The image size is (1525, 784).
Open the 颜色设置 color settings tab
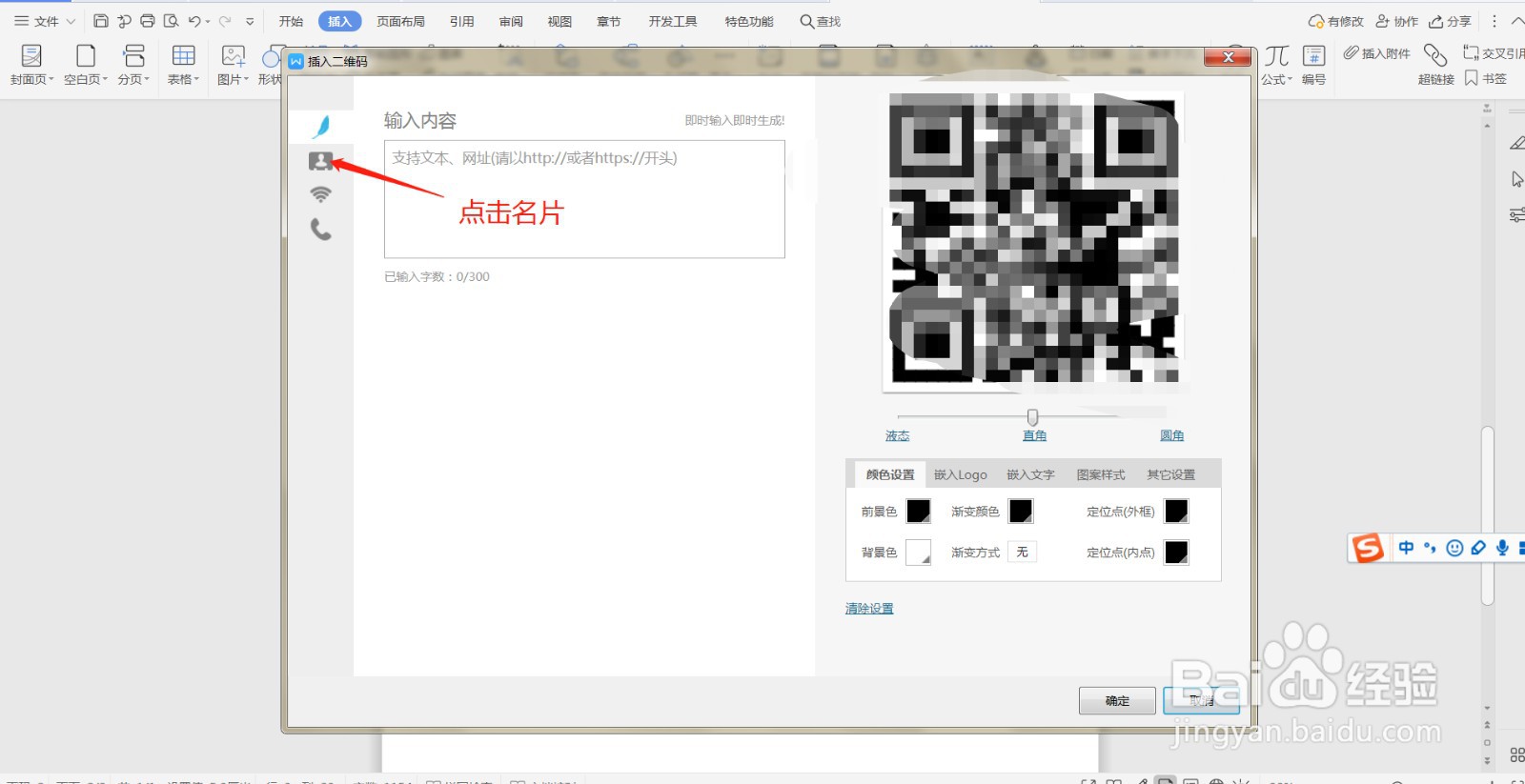coord(890,474)
